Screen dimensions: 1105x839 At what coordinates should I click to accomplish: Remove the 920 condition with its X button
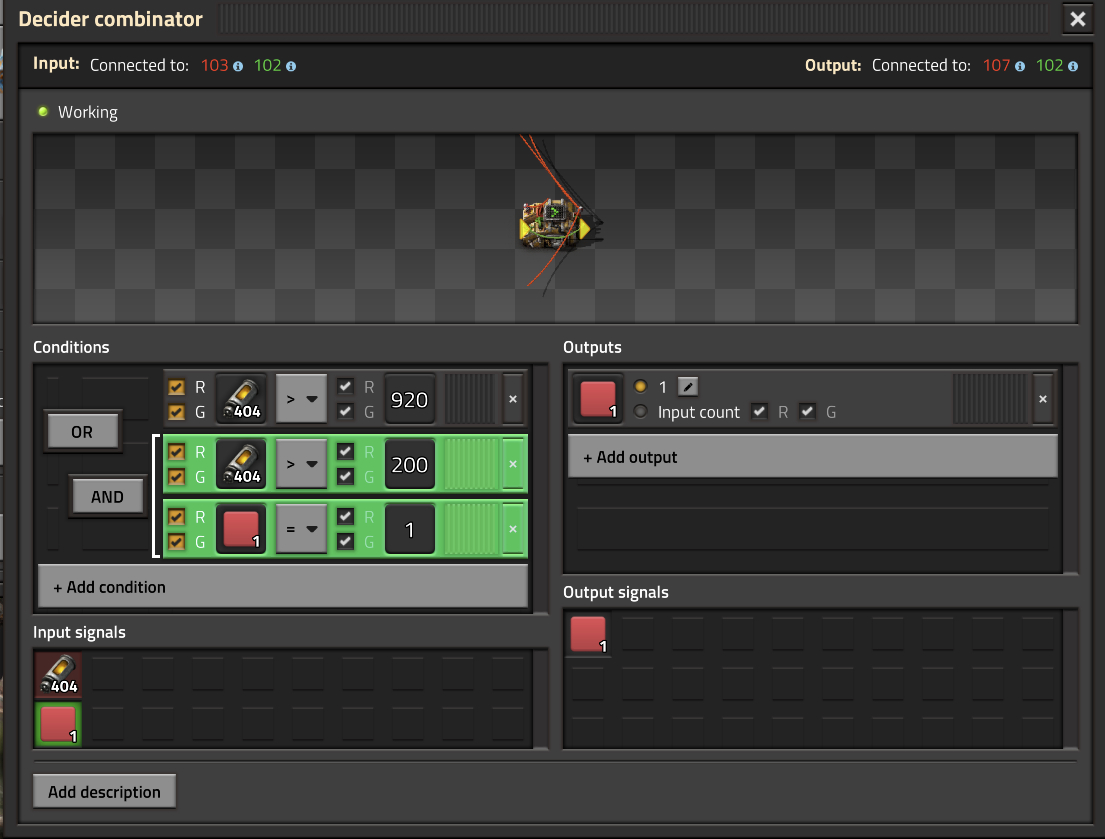click(x=513, y=399)
